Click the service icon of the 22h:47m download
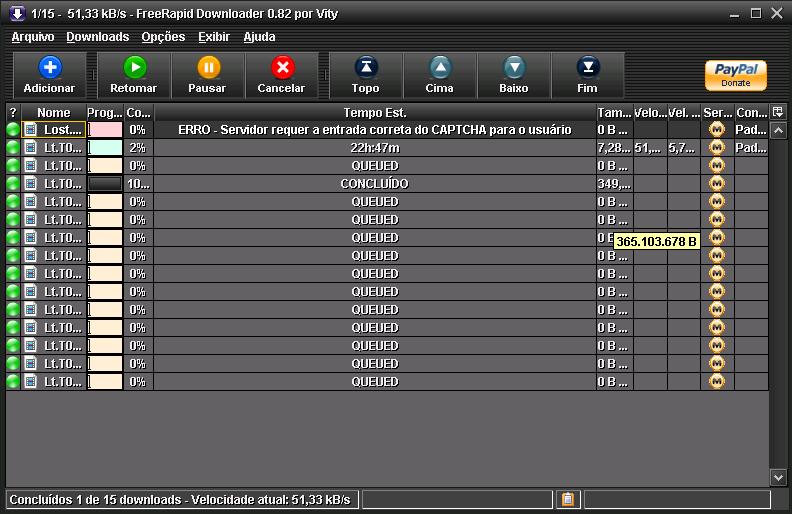The width and height of the screenshot is (792, 514). tap(716, 148)
